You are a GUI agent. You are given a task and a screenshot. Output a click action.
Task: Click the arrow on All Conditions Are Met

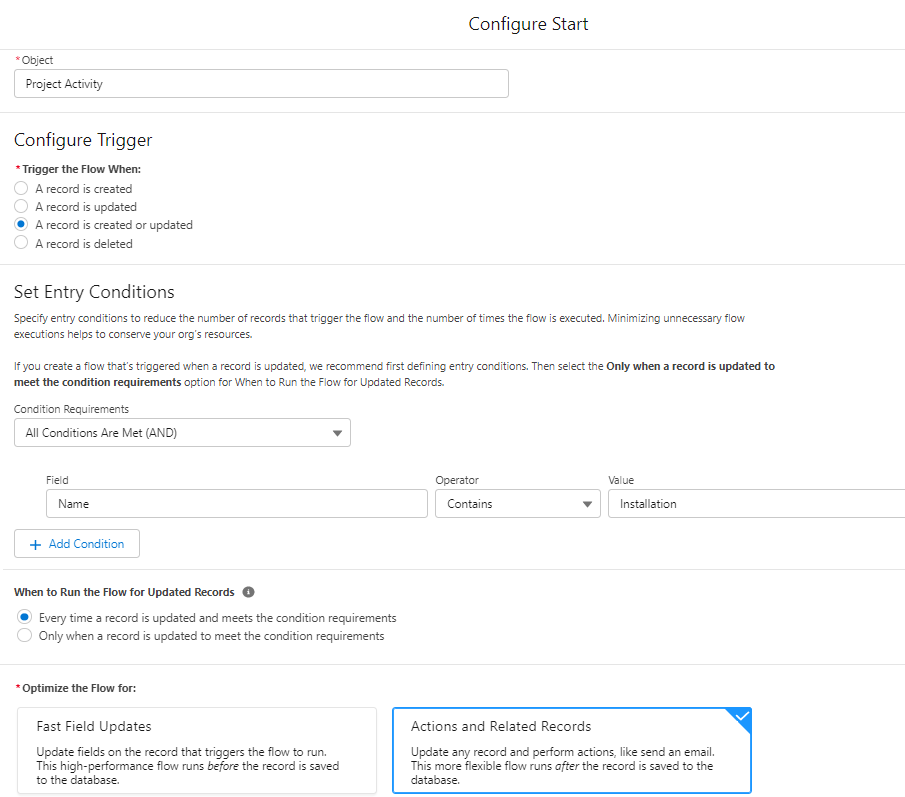point(337,433)
